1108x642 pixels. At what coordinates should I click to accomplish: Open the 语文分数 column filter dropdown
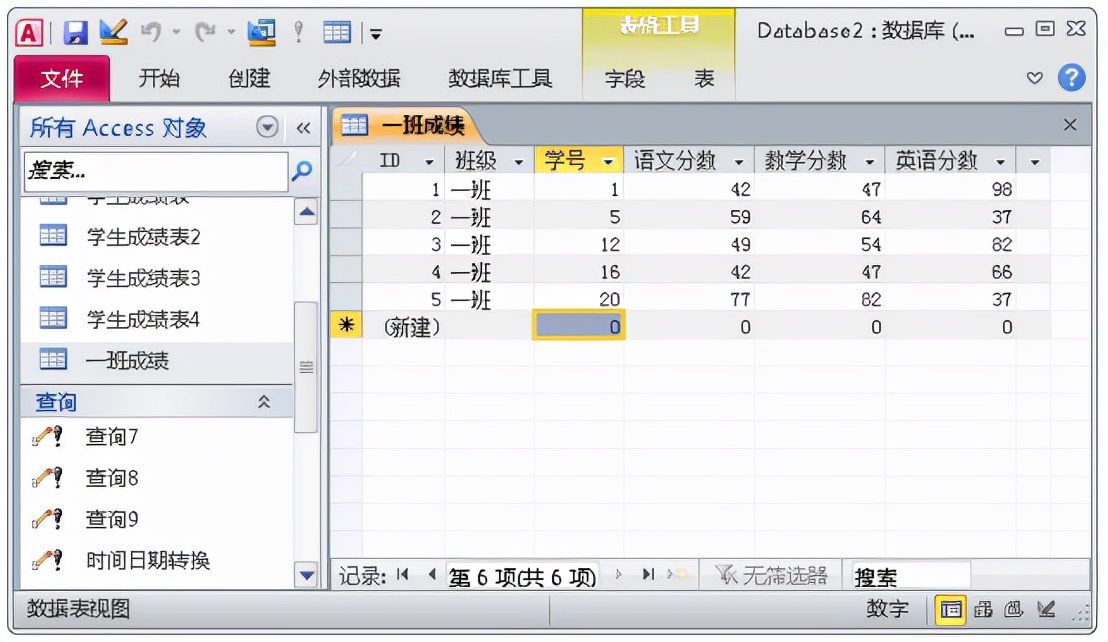pos(739,162)
